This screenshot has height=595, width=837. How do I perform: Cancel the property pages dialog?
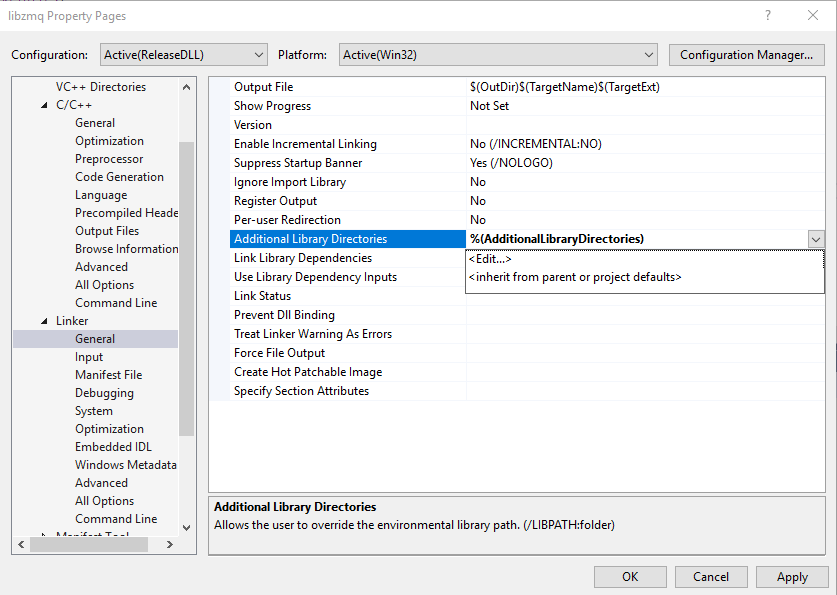coord(710,577)
